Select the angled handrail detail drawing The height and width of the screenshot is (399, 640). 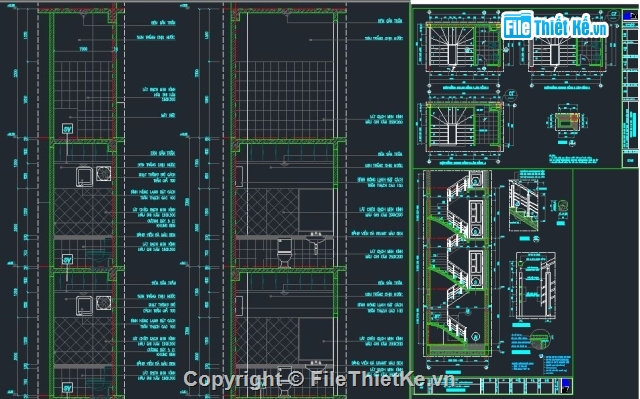click(x=524, y=204)
